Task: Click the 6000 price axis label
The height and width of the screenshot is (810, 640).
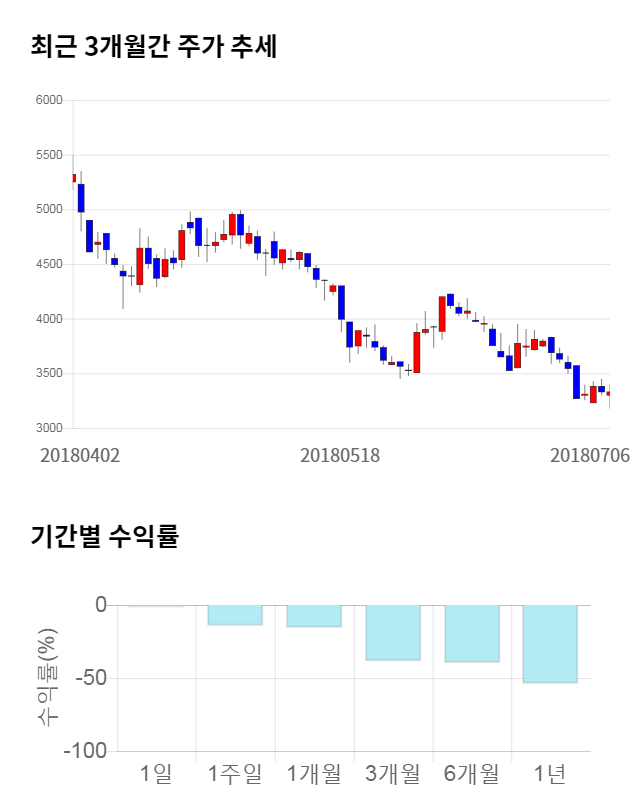Action: coord(49,101)
